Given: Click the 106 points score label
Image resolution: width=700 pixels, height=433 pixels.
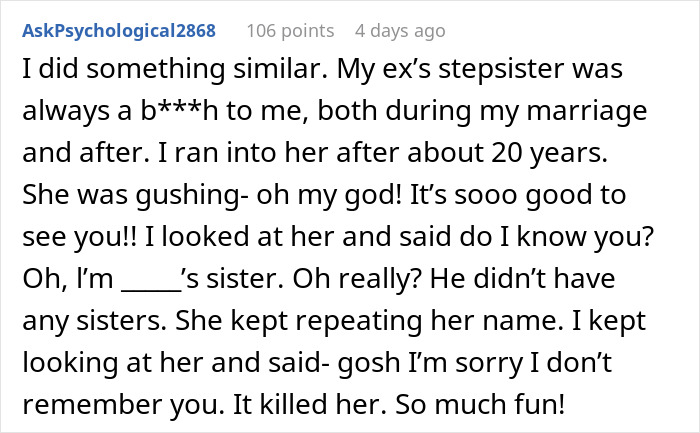Looking at the screenshot, I should click(x=290, y=31).
